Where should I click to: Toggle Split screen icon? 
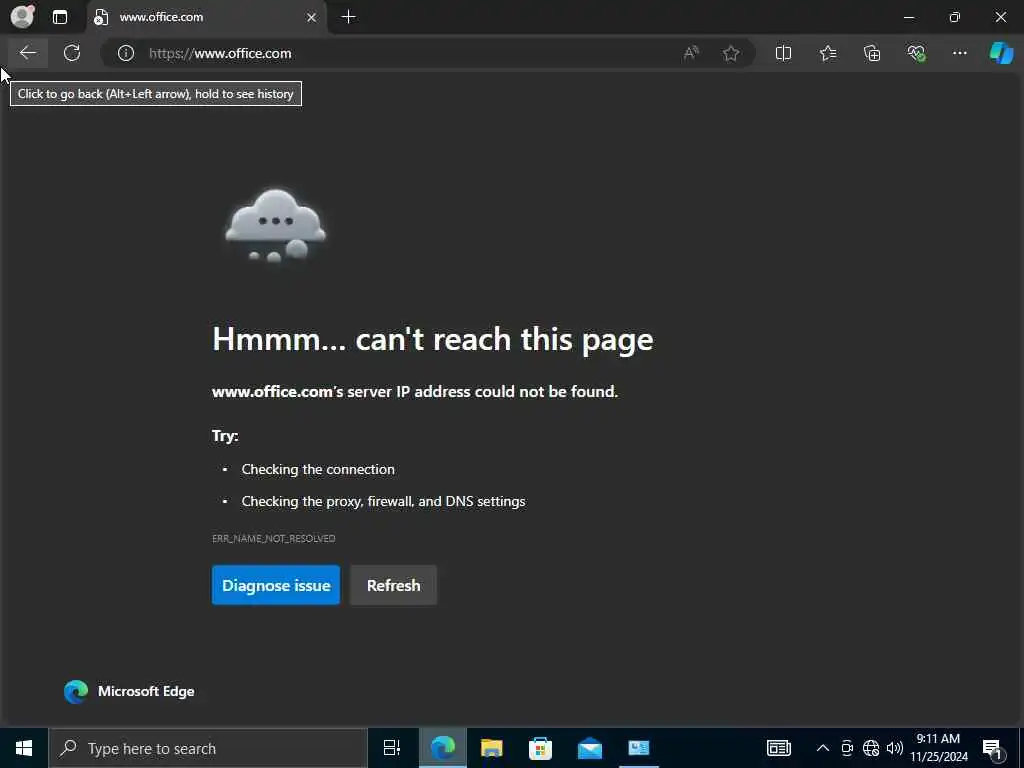(x=783, y=53)
